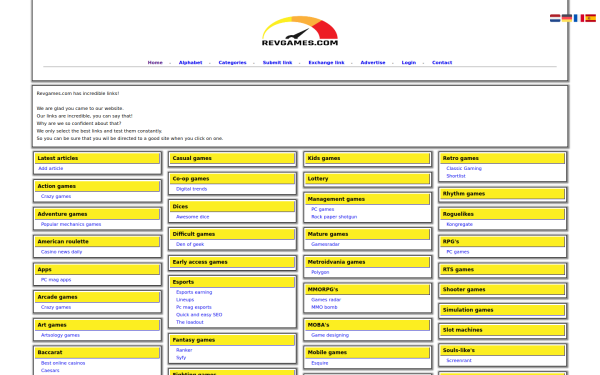Select the Slot machines category header
This screenshot has width=600, height=375.
(503, 330)
